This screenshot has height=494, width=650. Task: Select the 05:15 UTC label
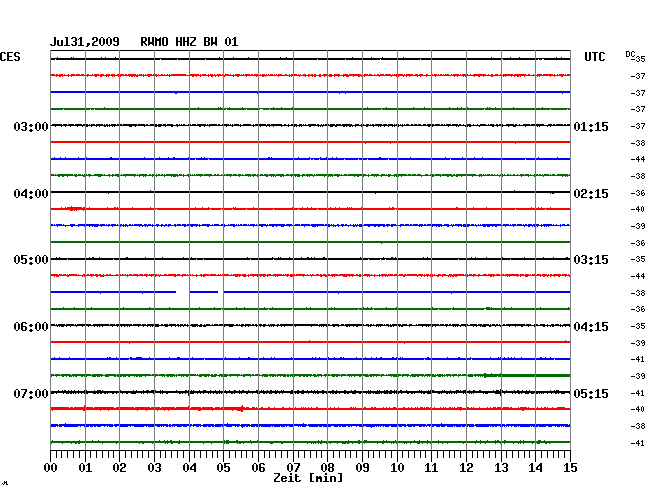(x=591, y=393)
